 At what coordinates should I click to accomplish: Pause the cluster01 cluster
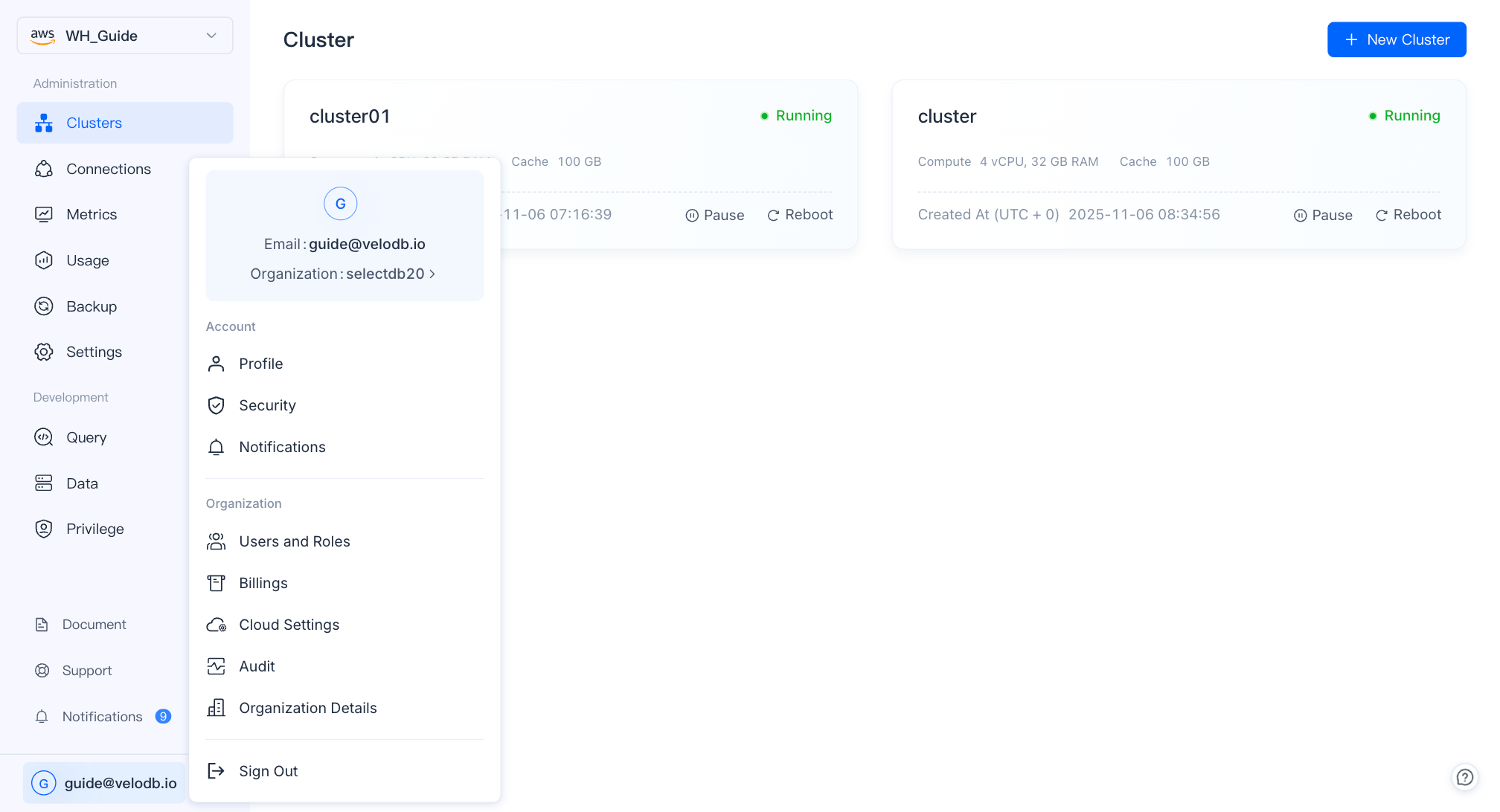pyautogui.click(x=714, y=215)
